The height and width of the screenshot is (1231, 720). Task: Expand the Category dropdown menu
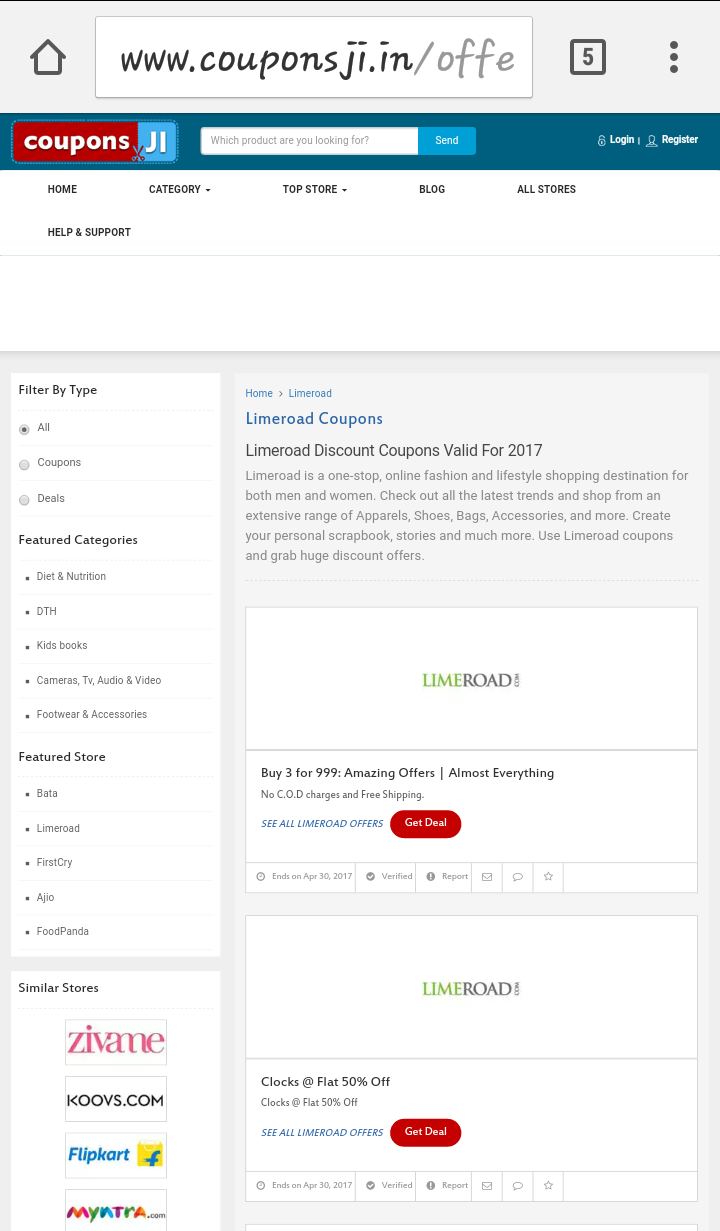pyautogui.click(x=179, y=190)
